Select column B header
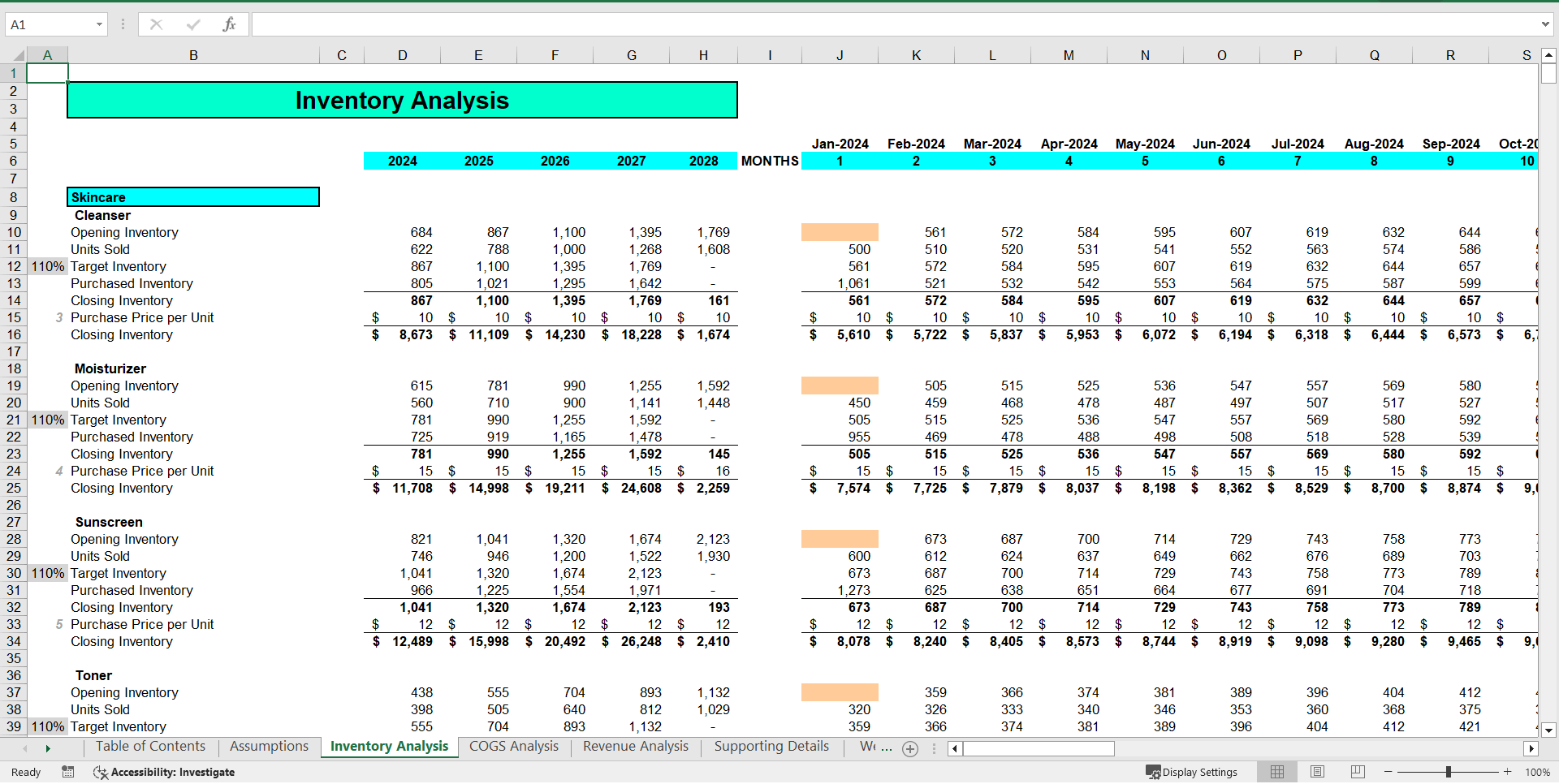 tap(193, 55)
